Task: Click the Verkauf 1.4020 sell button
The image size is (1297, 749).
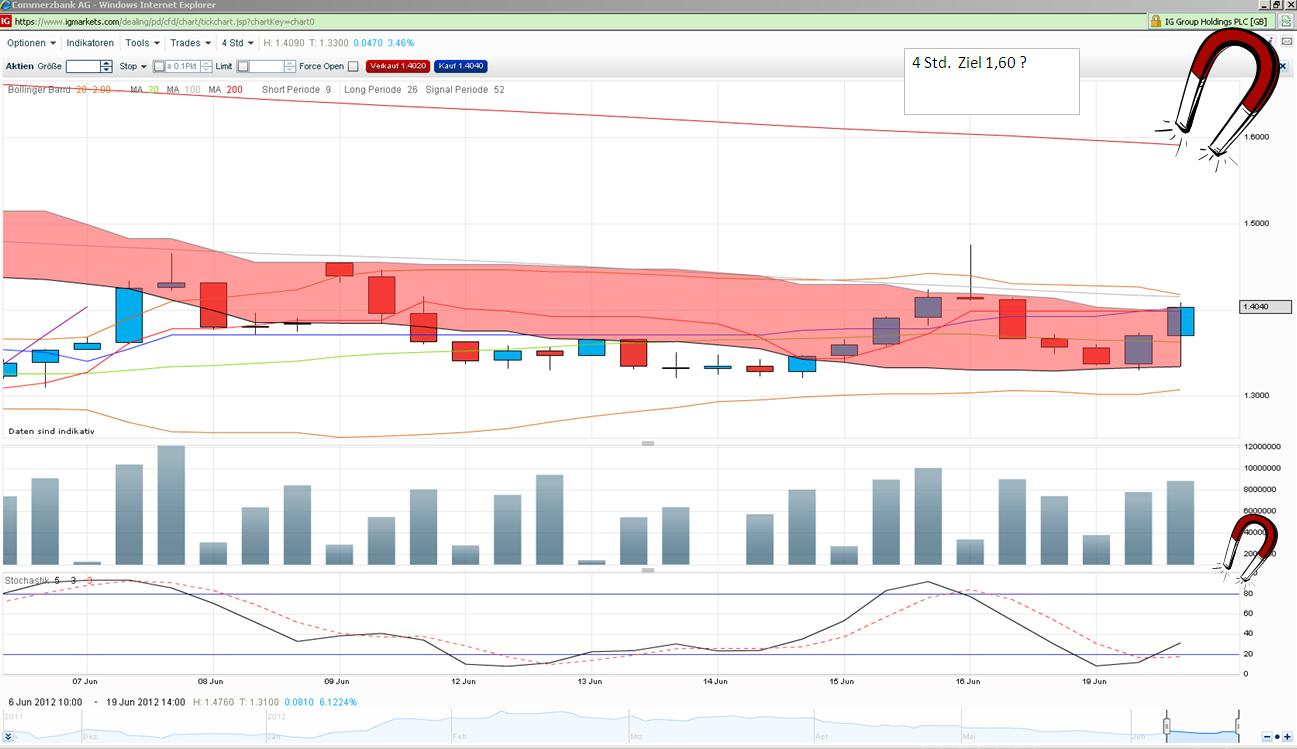Action: tap(399, 66)
